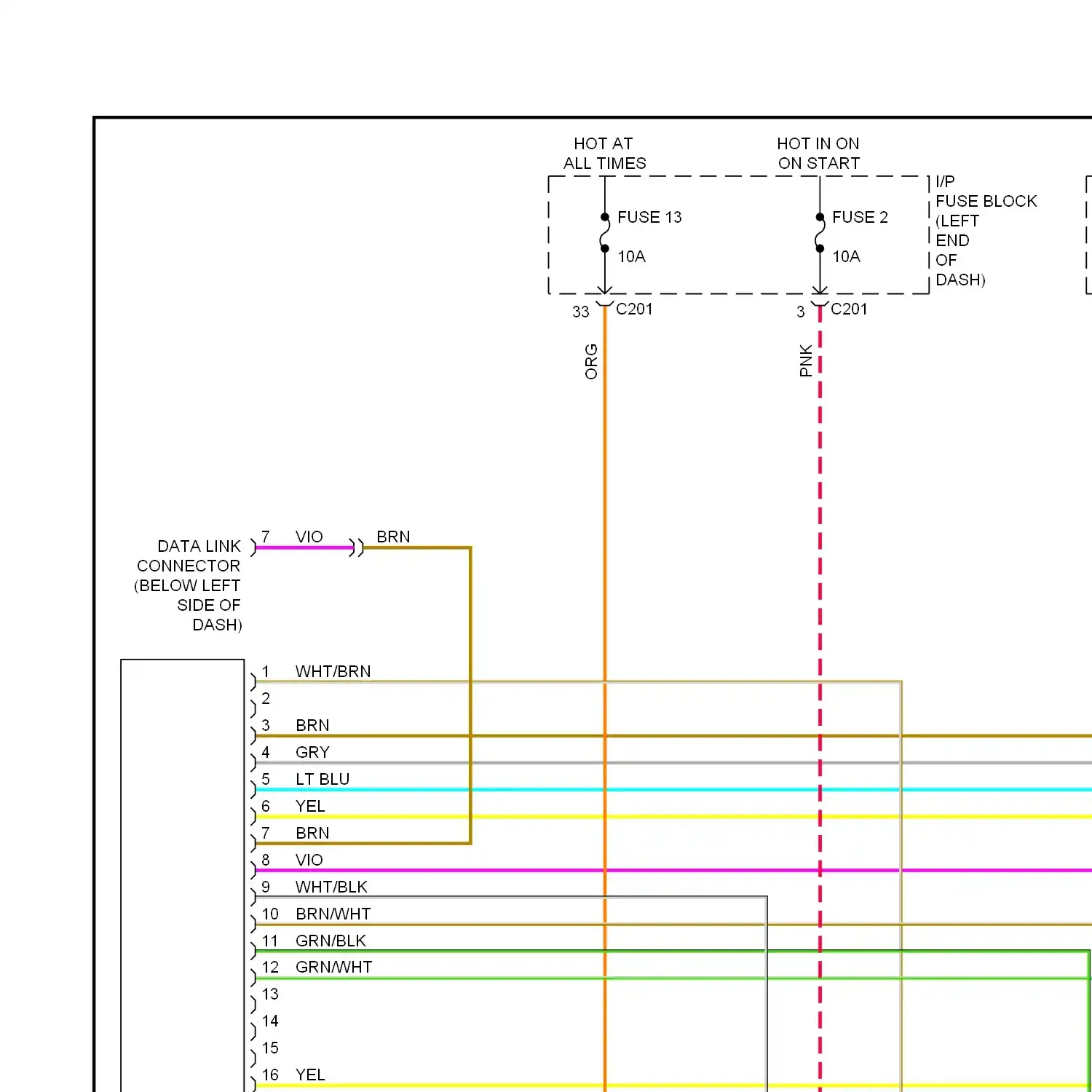Click the GRN/WHT label on pin 12
This screenshot has height=1092, width=1092.
(333, 967)
